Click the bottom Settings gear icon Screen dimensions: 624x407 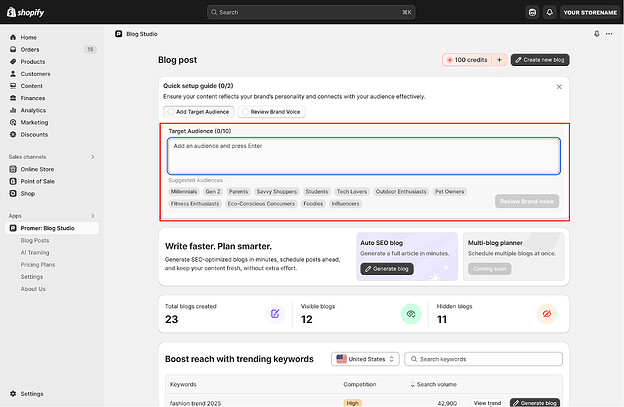[x=13, y=393]
